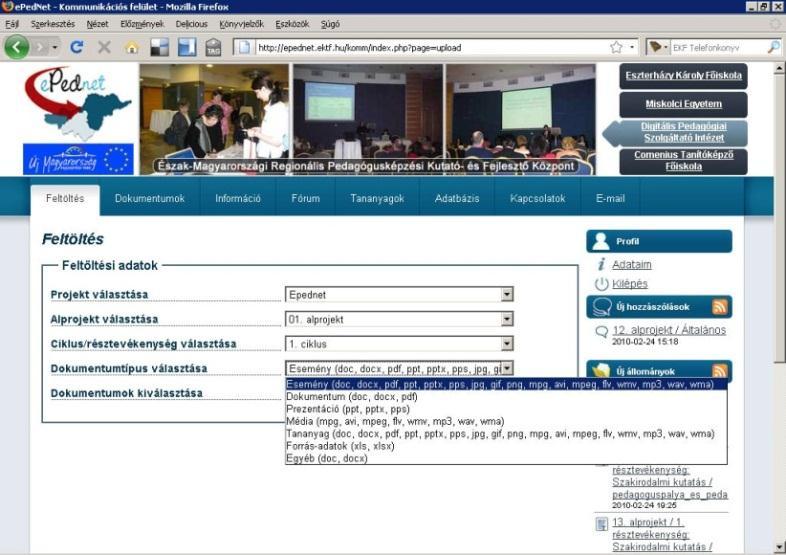Bookmark this page with star icon
The height and width of the screenshot is (555, 786).
[x=616, y=48]
